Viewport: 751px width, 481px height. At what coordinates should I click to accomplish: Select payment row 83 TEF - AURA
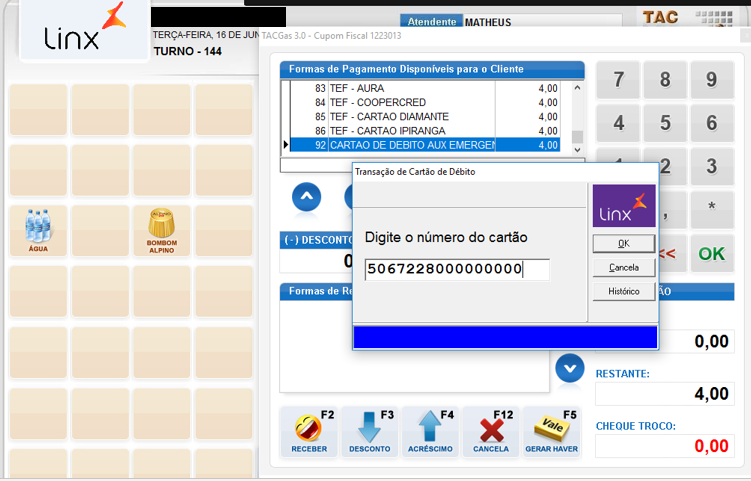click(424, 88)
